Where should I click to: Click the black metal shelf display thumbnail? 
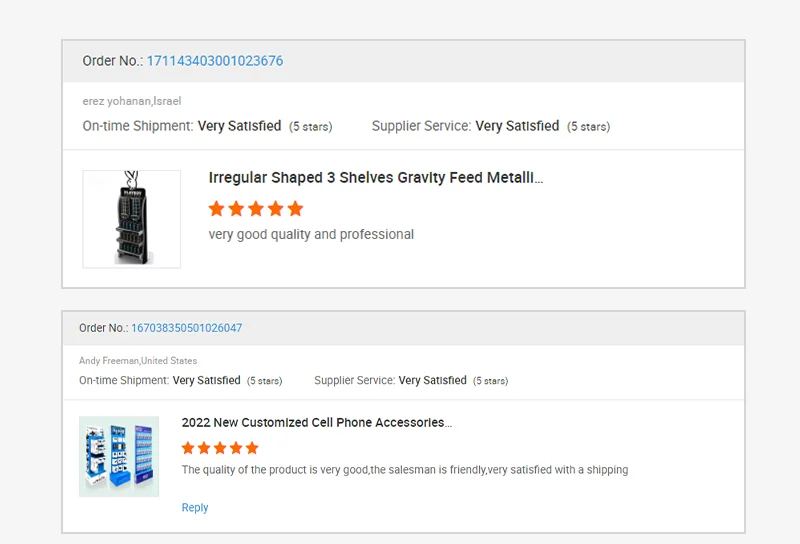132,219
